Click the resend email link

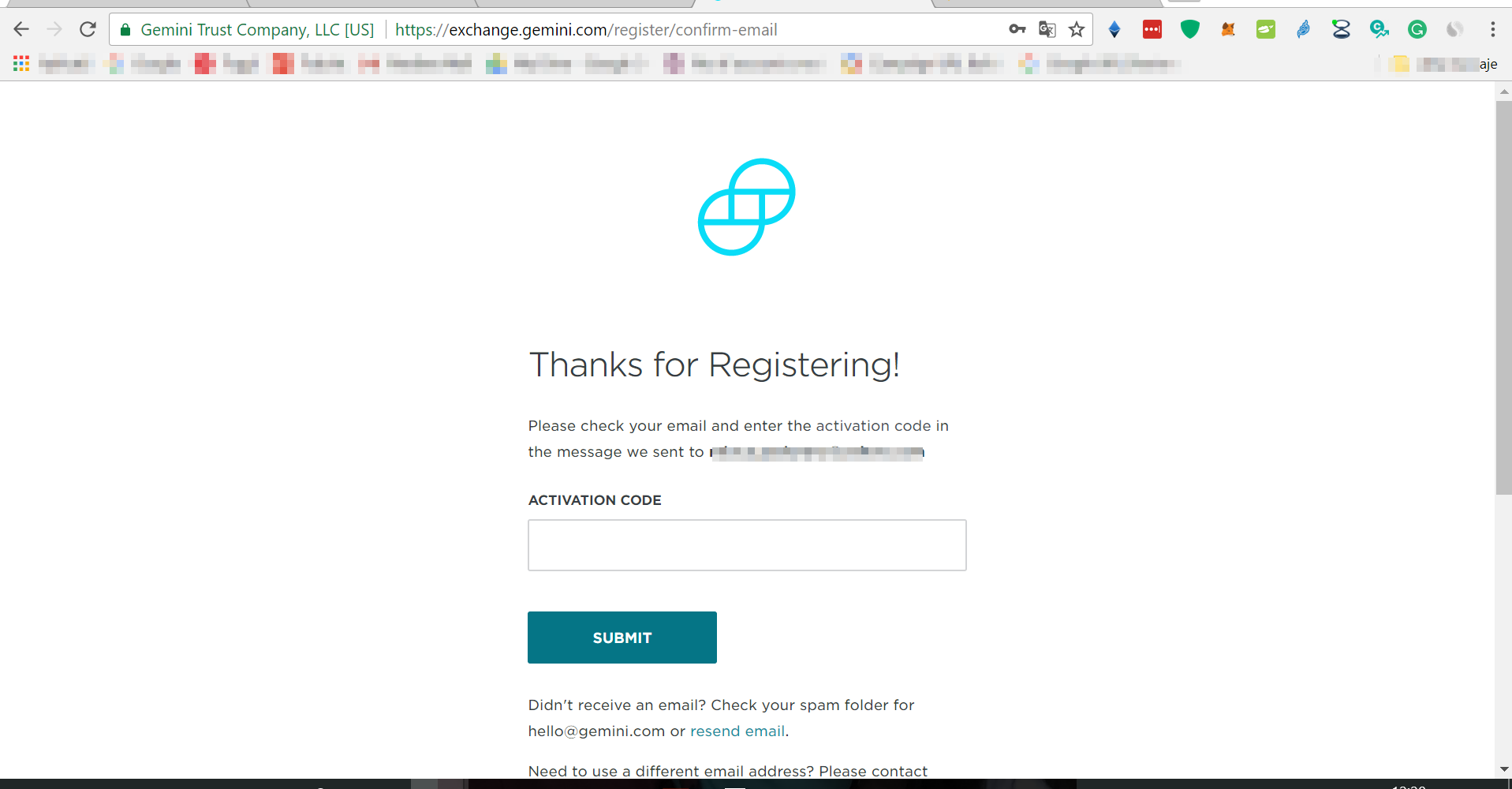pyautogui.click(x=737, y=731)
